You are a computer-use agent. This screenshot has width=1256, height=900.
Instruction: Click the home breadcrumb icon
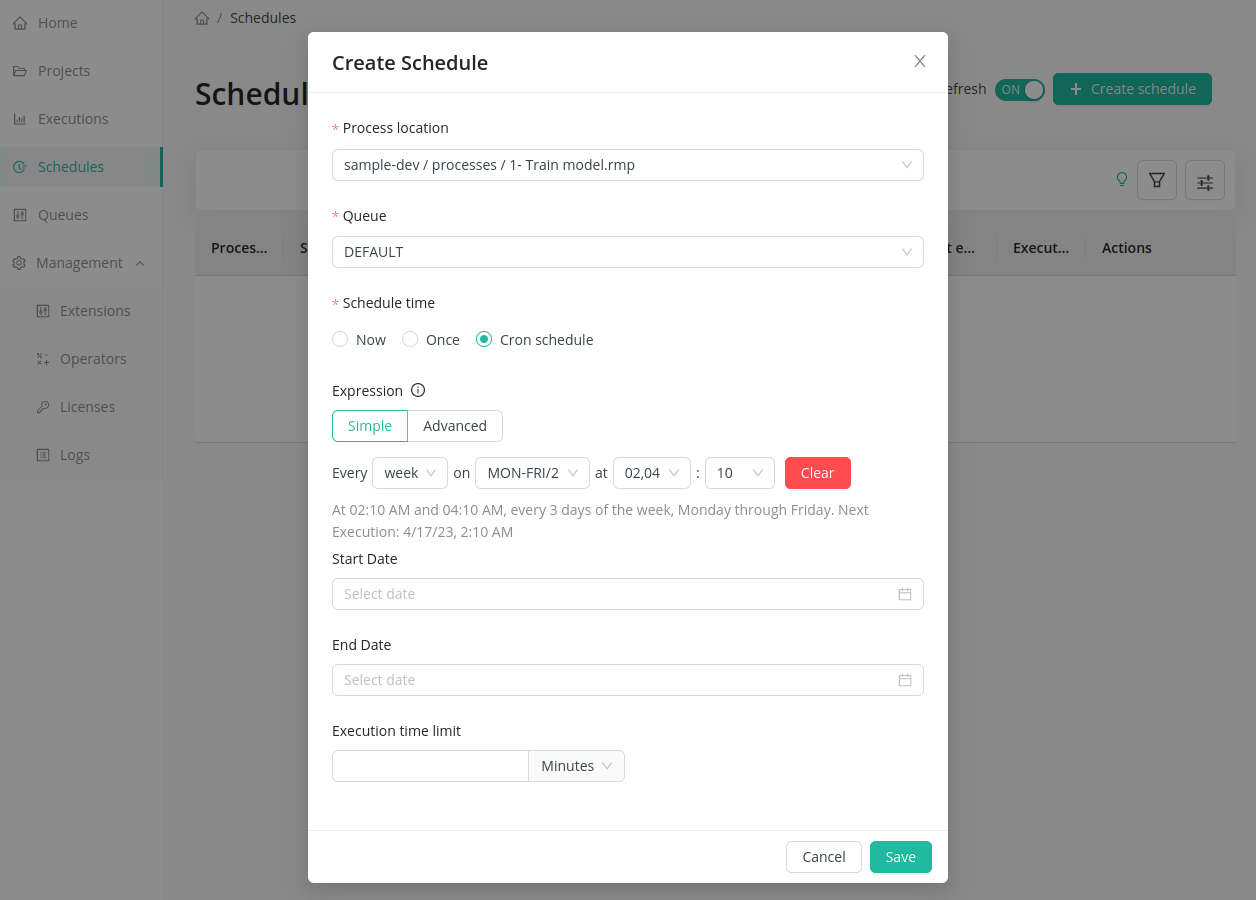click(x=202, y=18)
